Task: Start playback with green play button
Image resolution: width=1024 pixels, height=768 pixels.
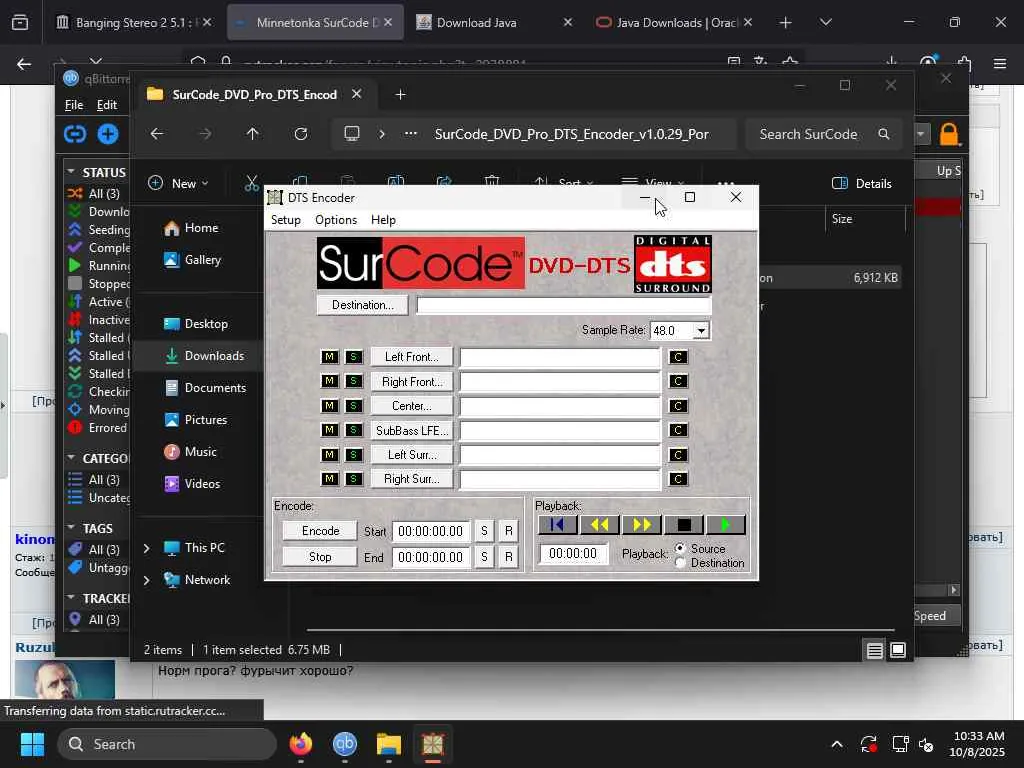Action: (x=726, y=524)
